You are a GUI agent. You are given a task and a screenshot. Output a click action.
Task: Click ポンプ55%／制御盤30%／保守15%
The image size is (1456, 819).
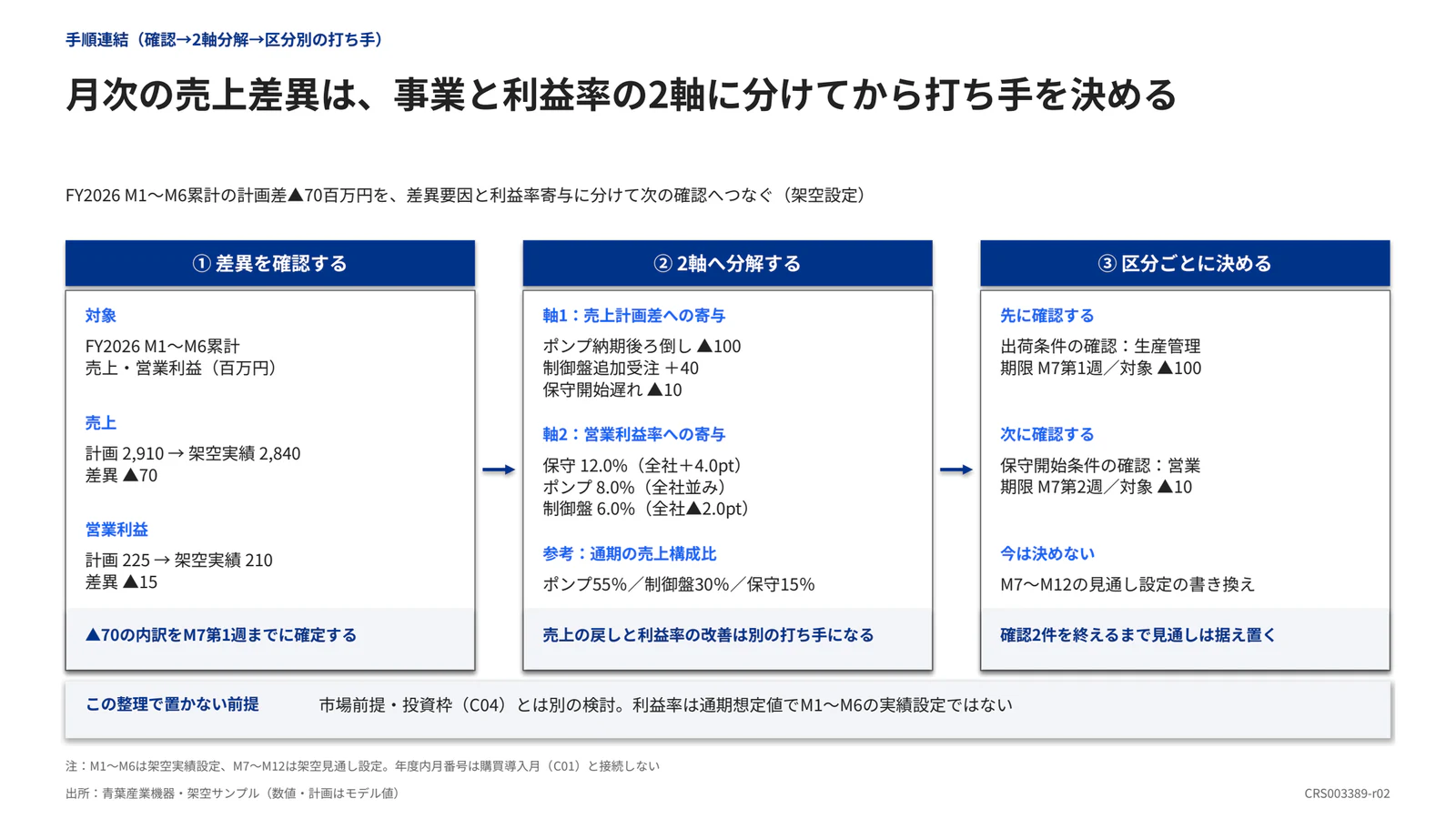pos(679,585)
